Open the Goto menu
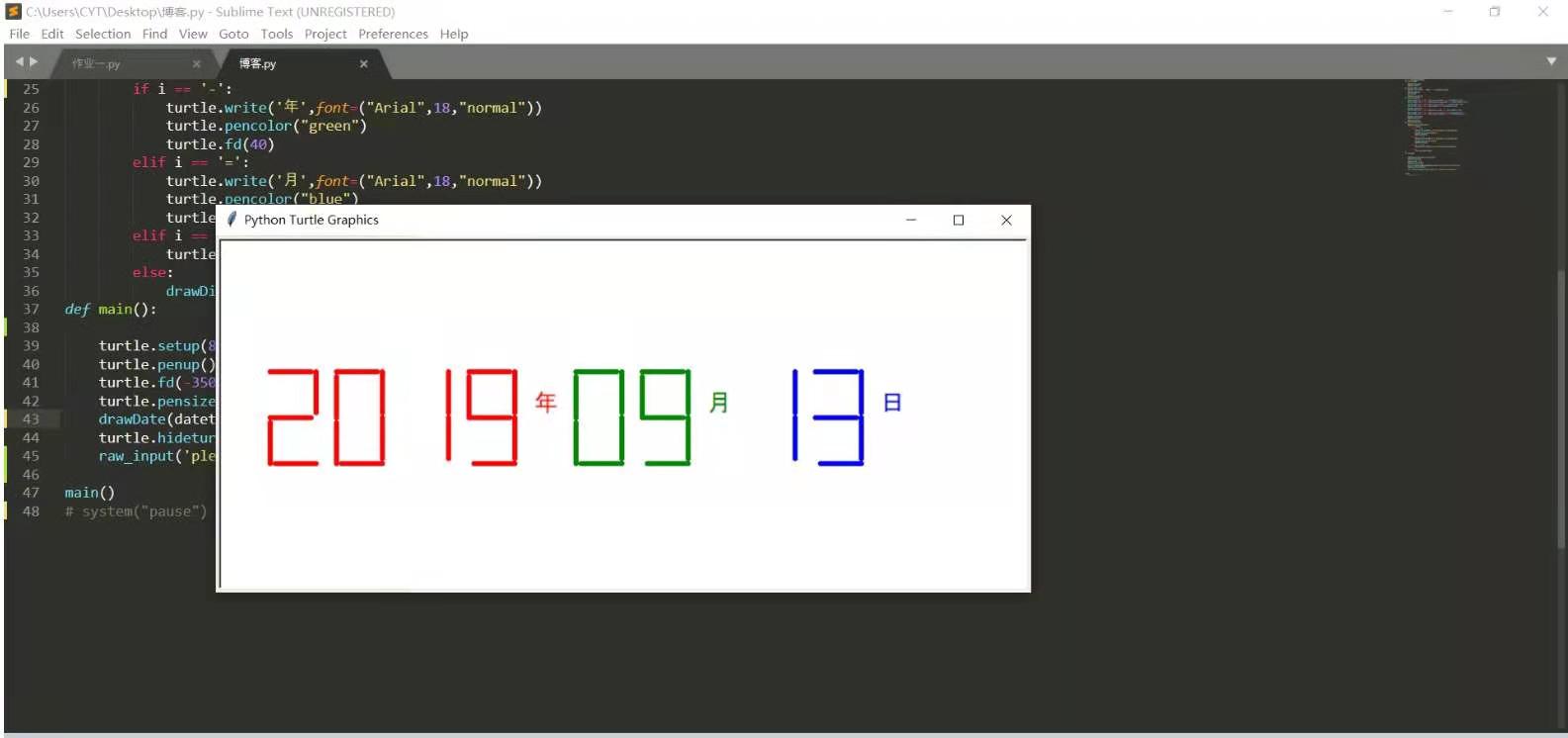The width and height of the screenshot is (1568, 738). [x=233, y=34]
